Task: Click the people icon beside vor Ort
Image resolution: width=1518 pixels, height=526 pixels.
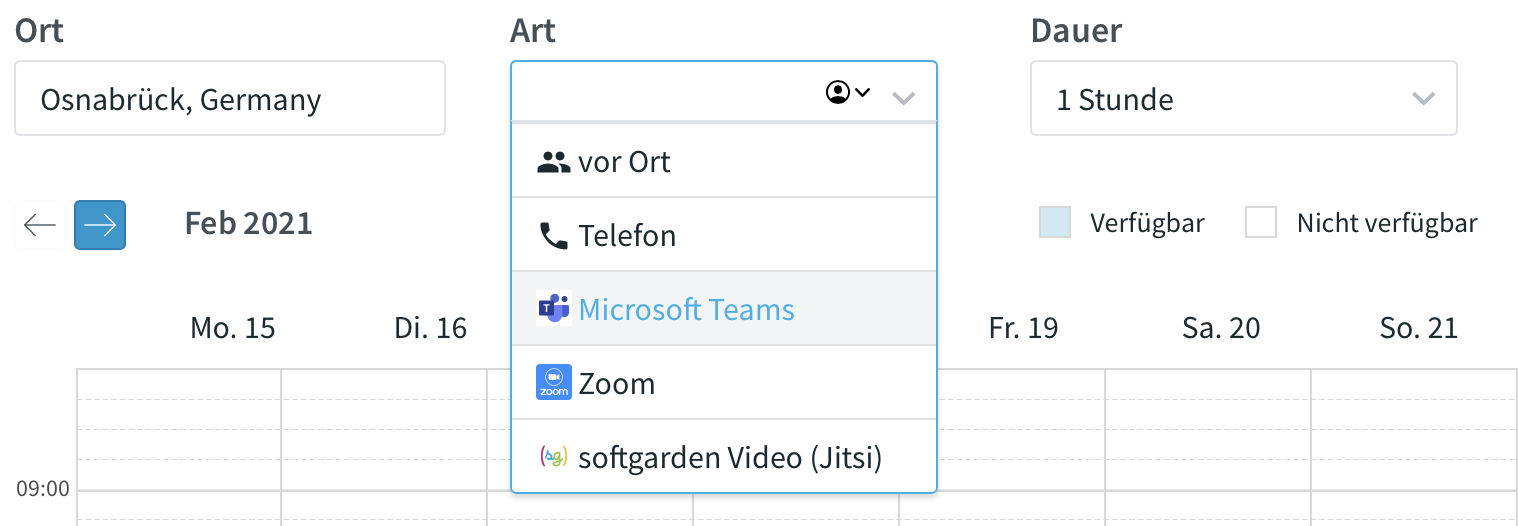Action: pos(553,162)
